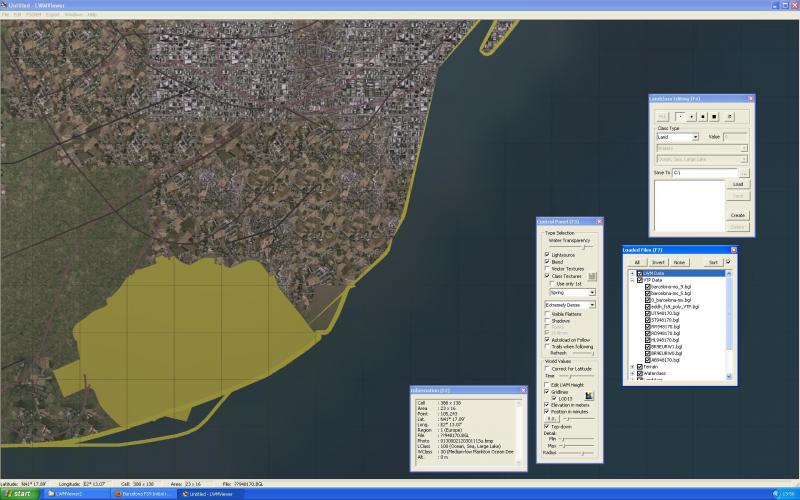This screenshot has height=500, width=800.
Task: Select the largest square brush icon
Action: (716, 116)
